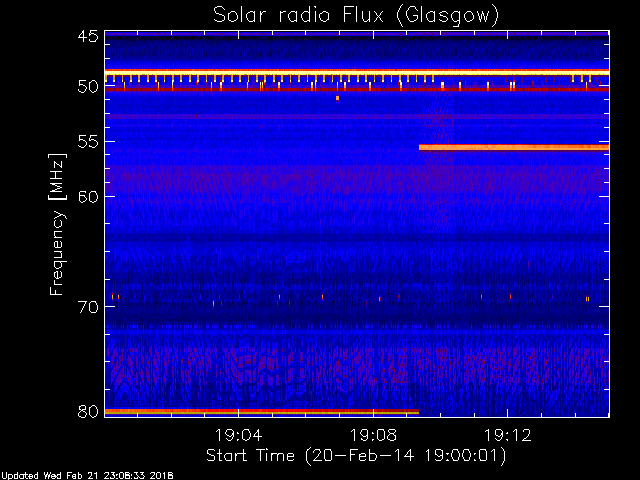Select the 19:04 time tick label
The width and height of the screenshot is (640, 480).
238,435
